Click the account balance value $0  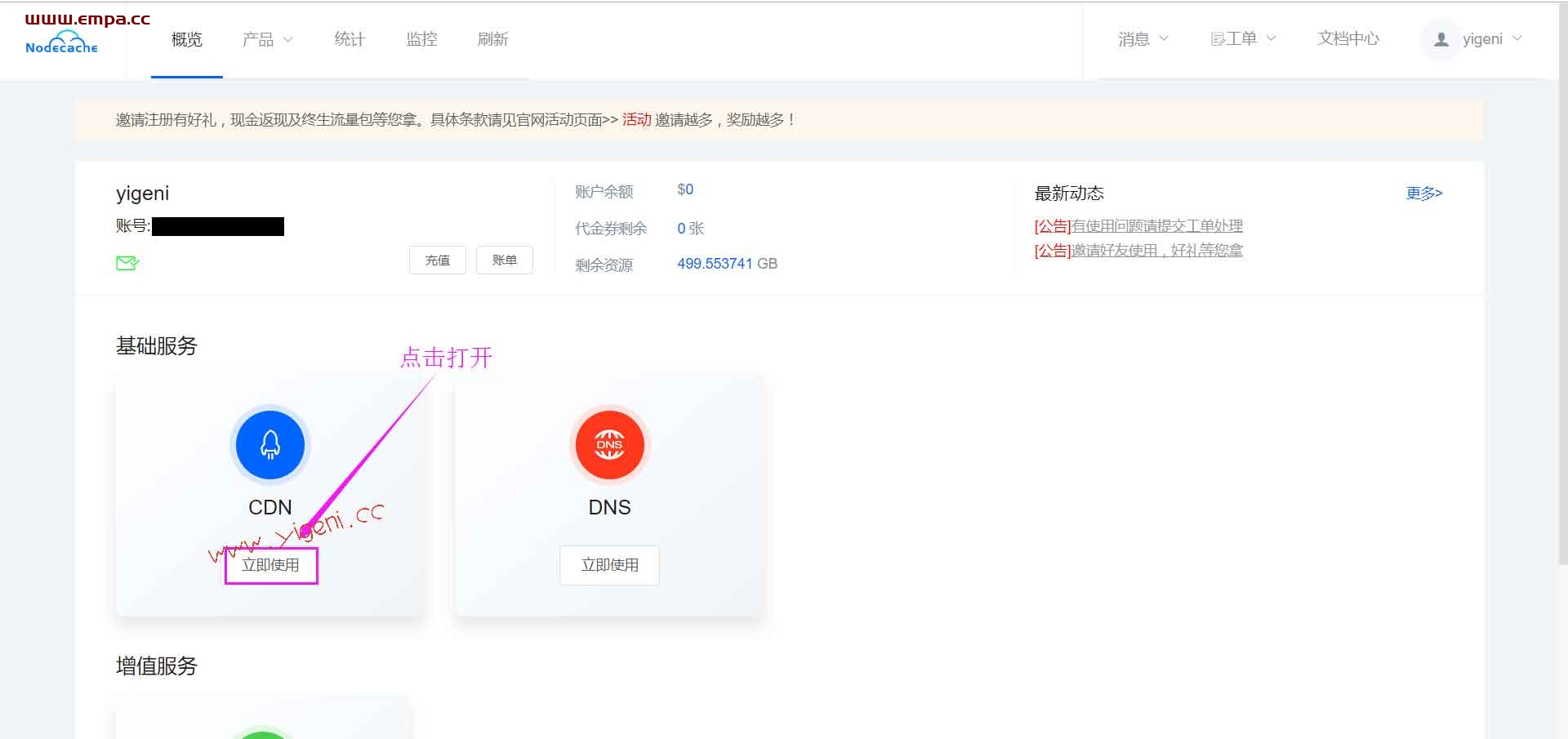(685, 189)
